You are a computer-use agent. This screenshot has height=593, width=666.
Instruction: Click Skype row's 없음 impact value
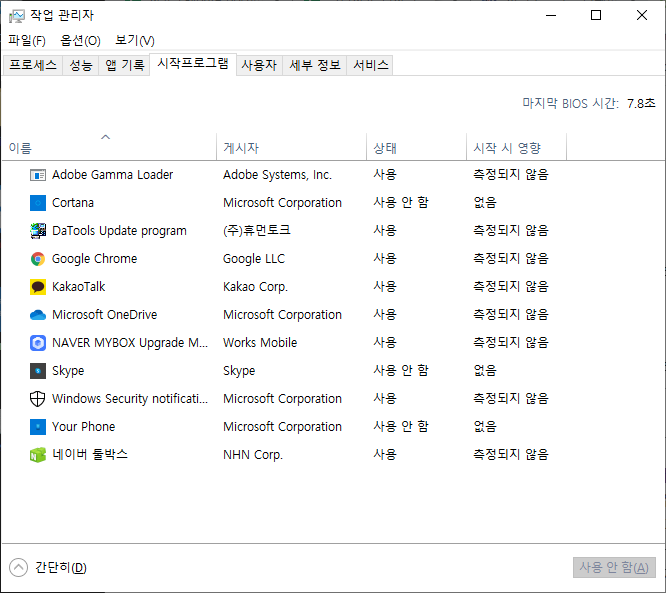(x=485, y=371)
